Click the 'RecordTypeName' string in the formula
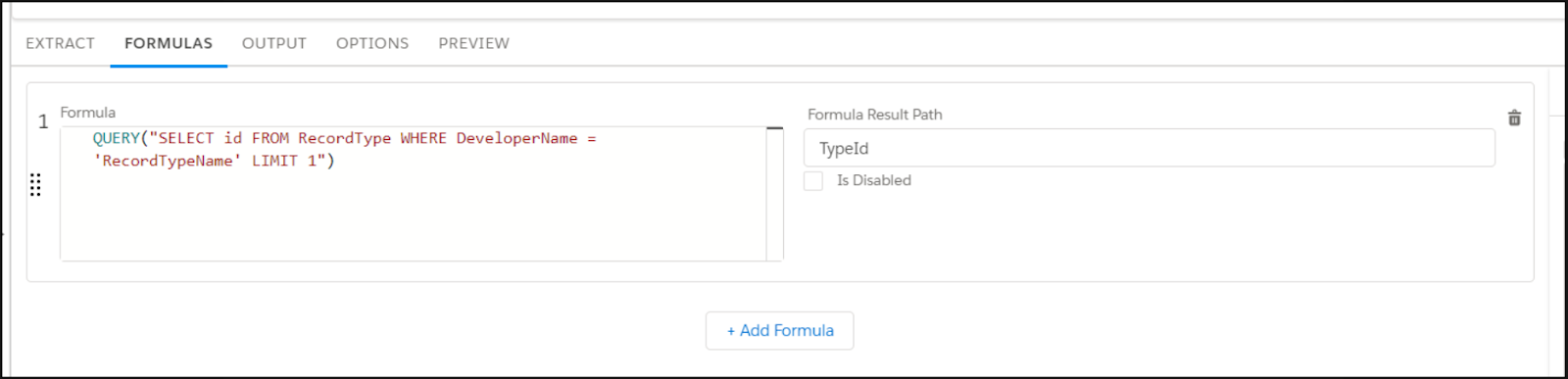 pyautogui.click(x=168, y=161)
